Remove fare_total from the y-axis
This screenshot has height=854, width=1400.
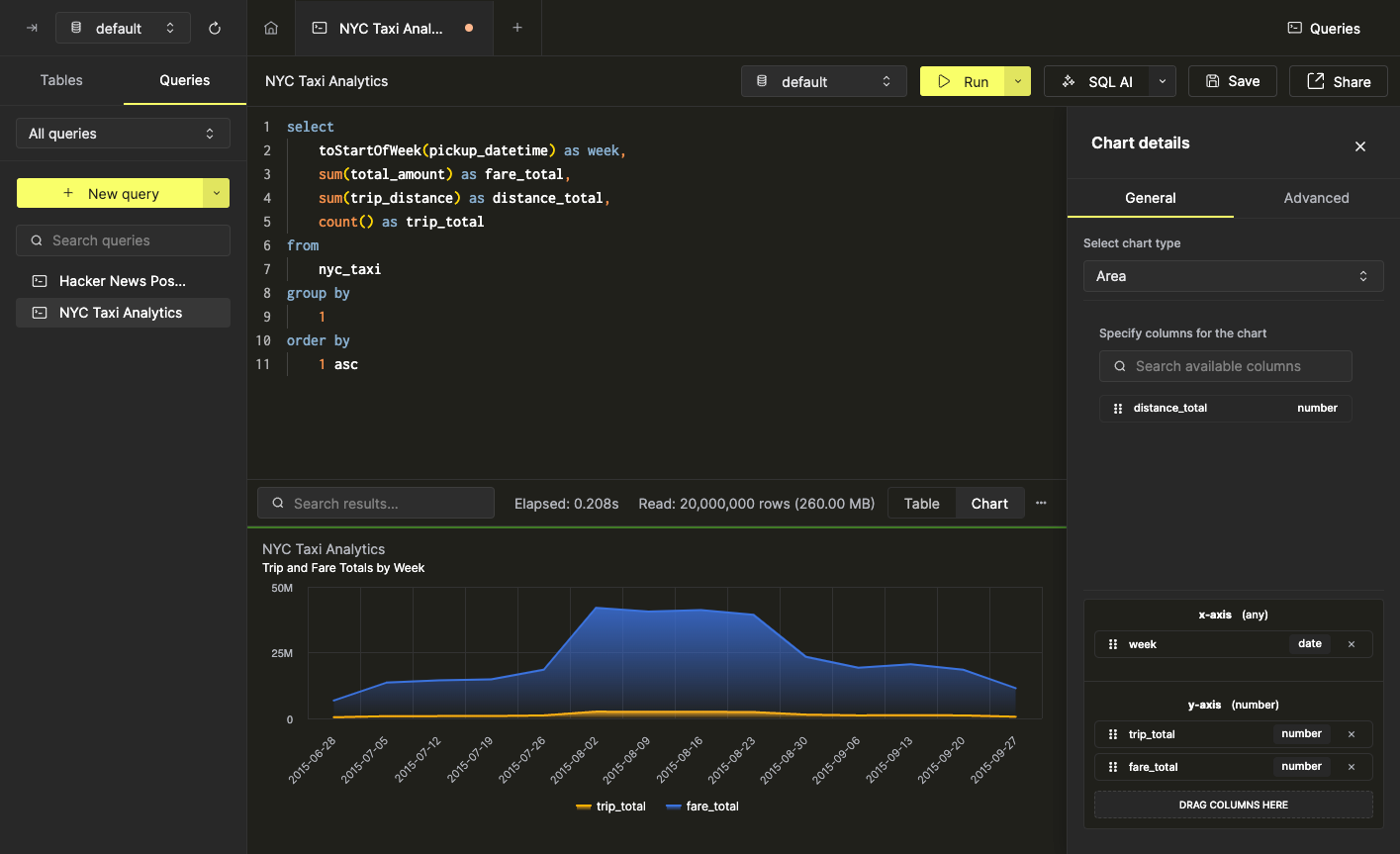tap(1352, 767)
